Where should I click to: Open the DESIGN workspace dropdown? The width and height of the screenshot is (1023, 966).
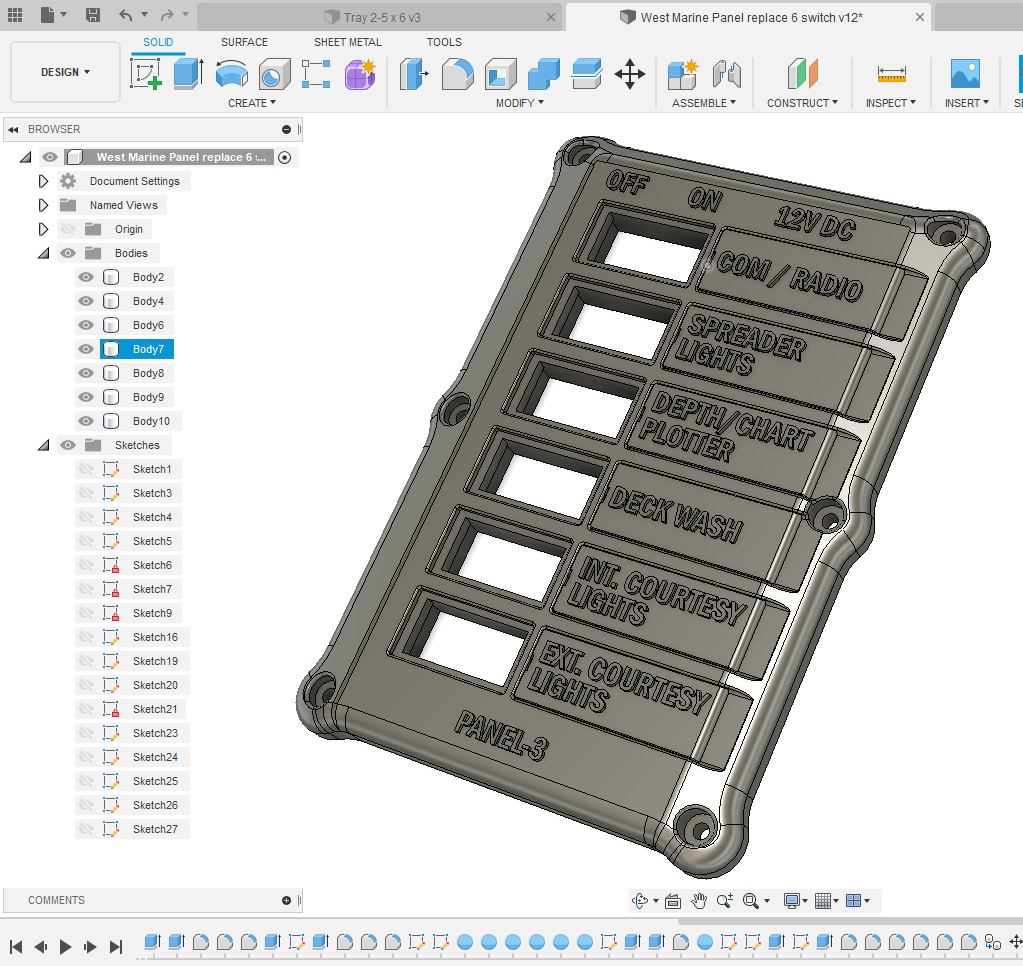click(65, 72)
